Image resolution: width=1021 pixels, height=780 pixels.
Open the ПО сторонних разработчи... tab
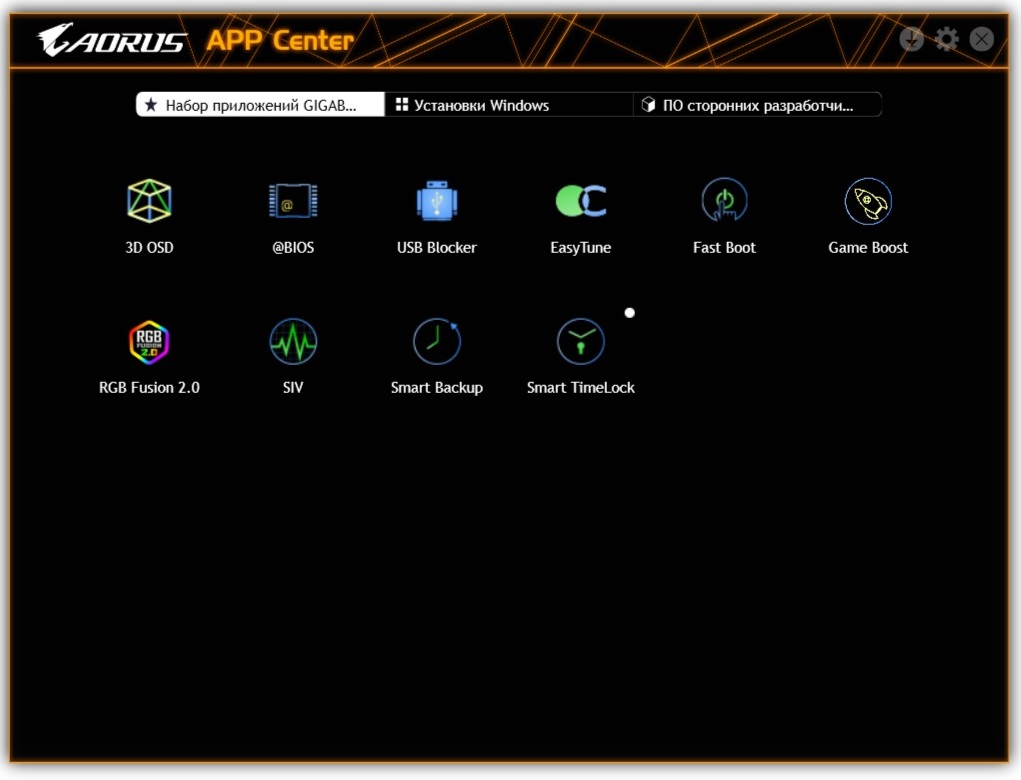(x=757, y=105)
